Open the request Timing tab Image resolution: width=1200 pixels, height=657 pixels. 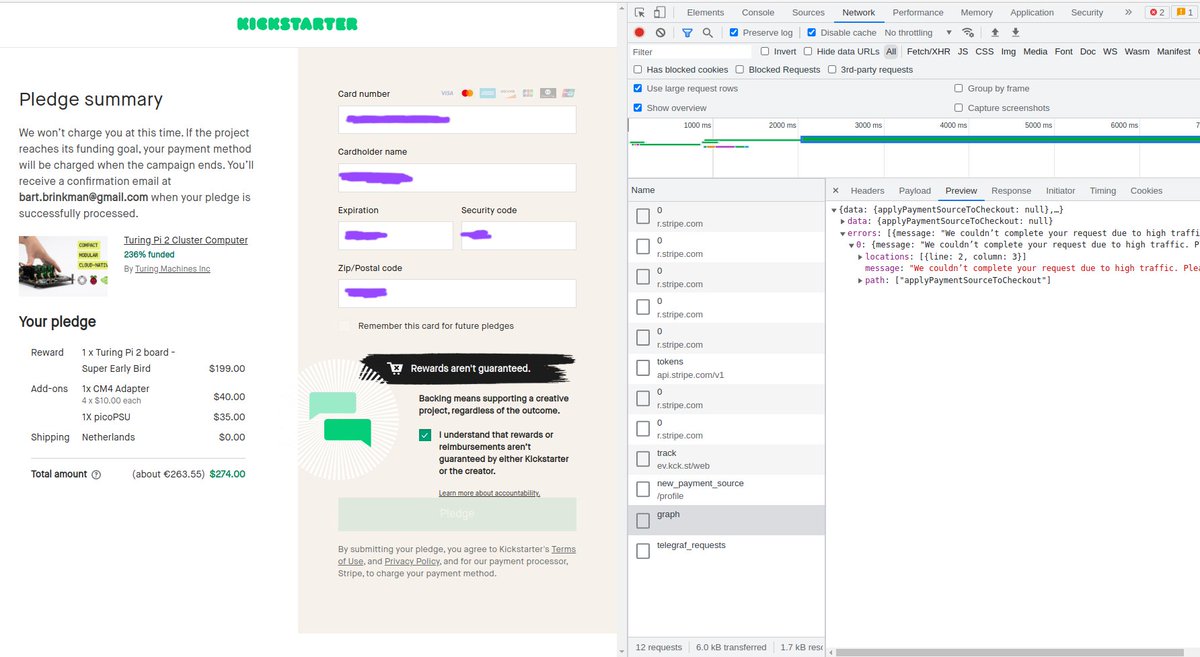coord(1103,191)
